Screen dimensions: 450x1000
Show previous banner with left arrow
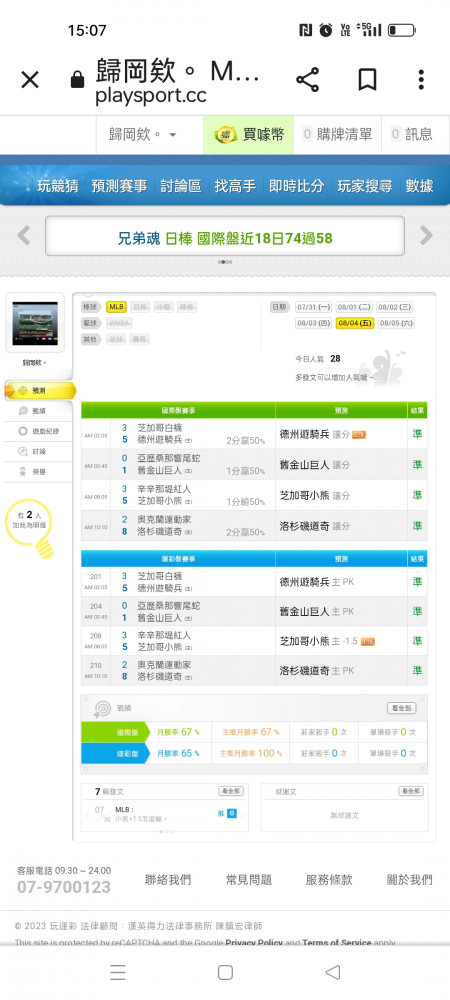pos(24,235)
